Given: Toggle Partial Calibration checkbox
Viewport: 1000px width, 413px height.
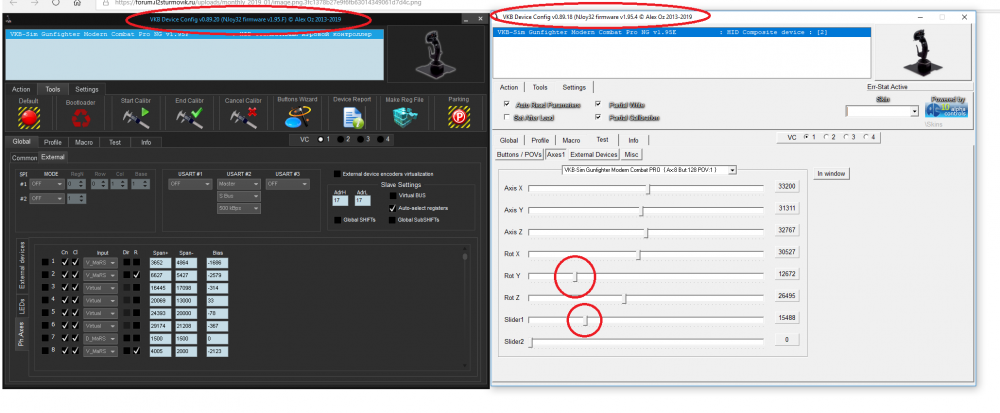Looking at the screenshot, I should [598, 117].
